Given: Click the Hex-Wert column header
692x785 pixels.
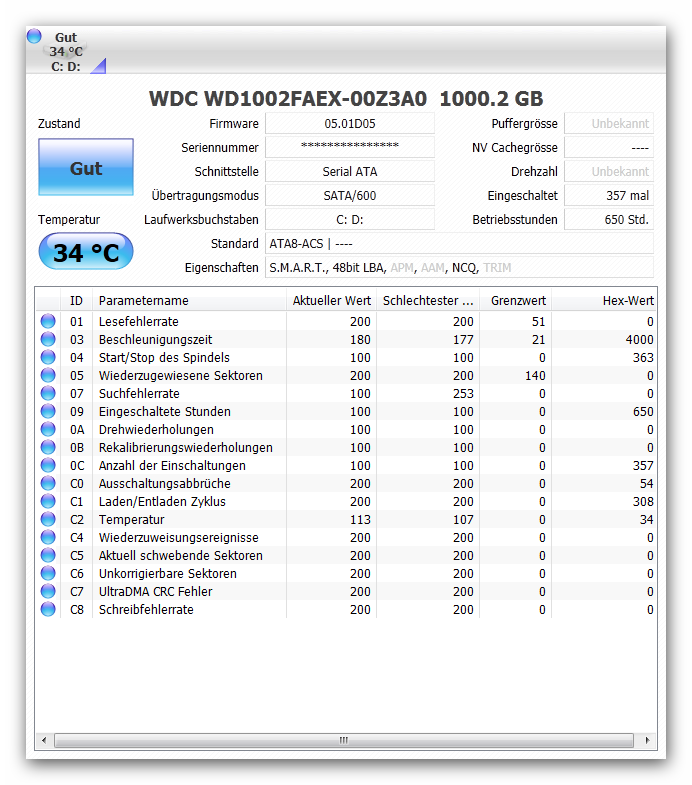Looking at the screenshot, I should (604, 300).
